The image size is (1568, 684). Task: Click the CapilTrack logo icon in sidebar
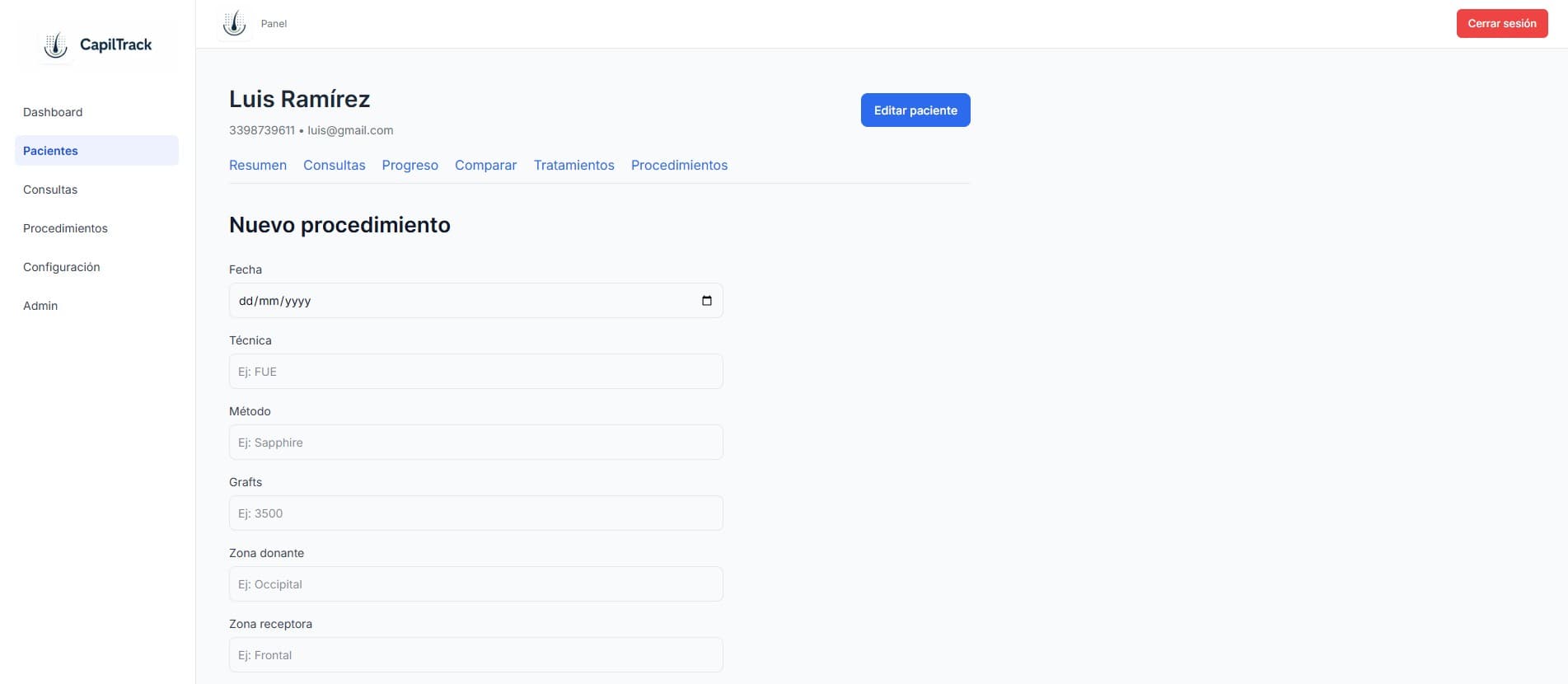56,45
